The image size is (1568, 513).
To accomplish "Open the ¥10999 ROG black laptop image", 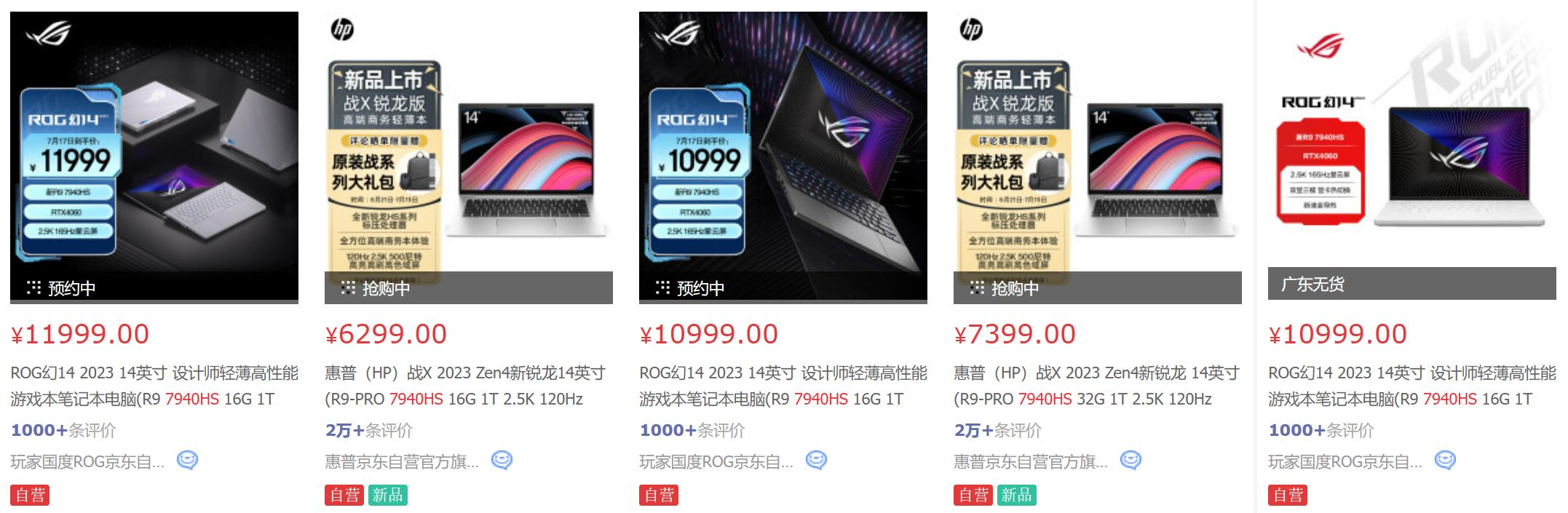I will click(x=783, y=157).
